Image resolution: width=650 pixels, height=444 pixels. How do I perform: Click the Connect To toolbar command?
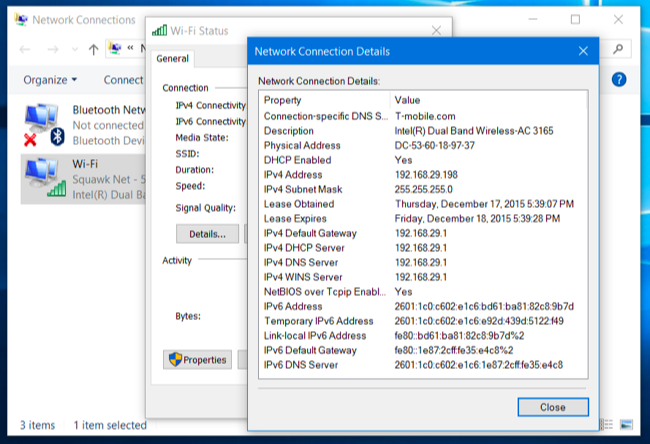(x=123, y=80)
